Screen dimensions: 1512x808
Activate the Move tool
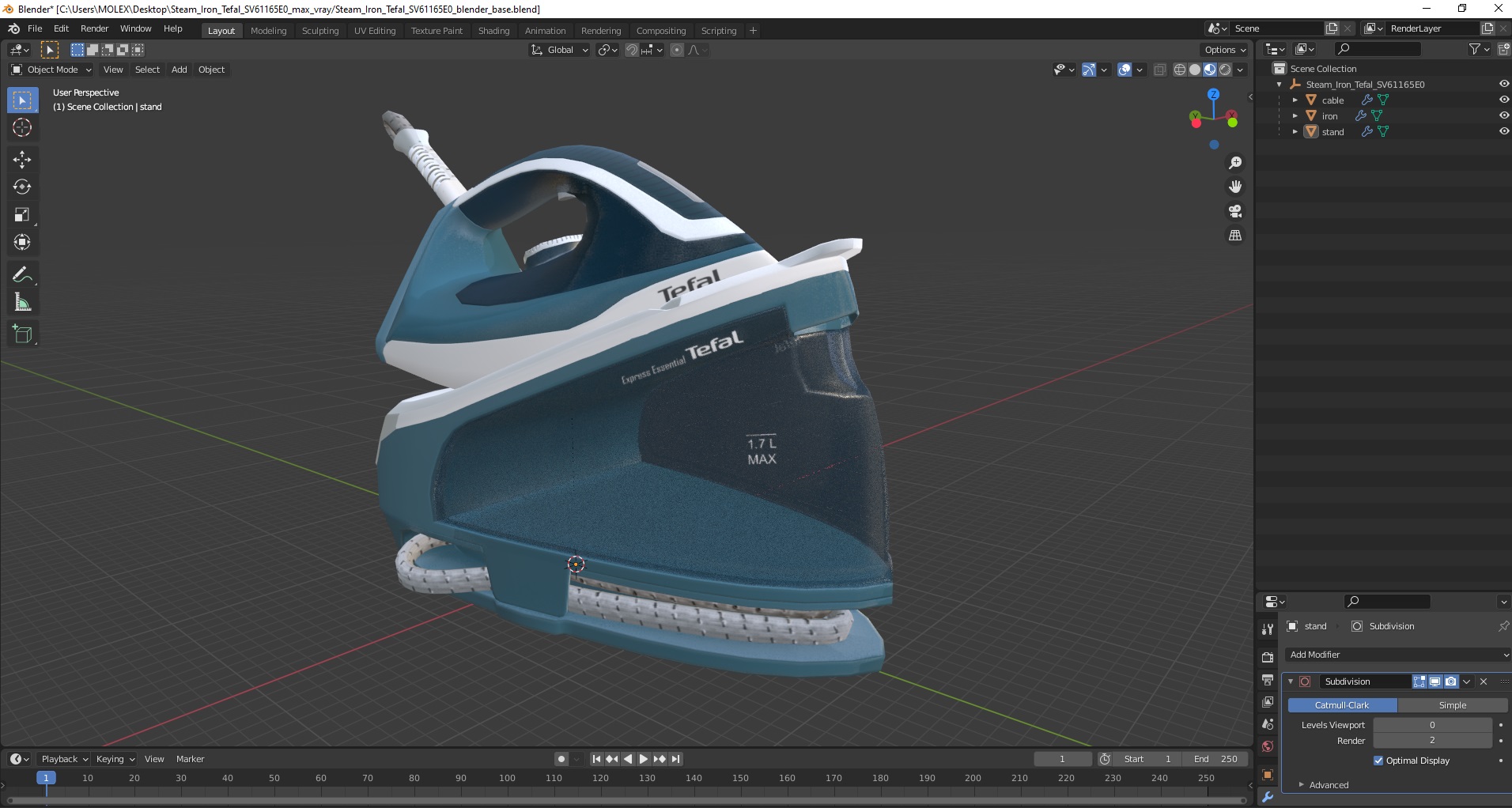pos(22,160)
